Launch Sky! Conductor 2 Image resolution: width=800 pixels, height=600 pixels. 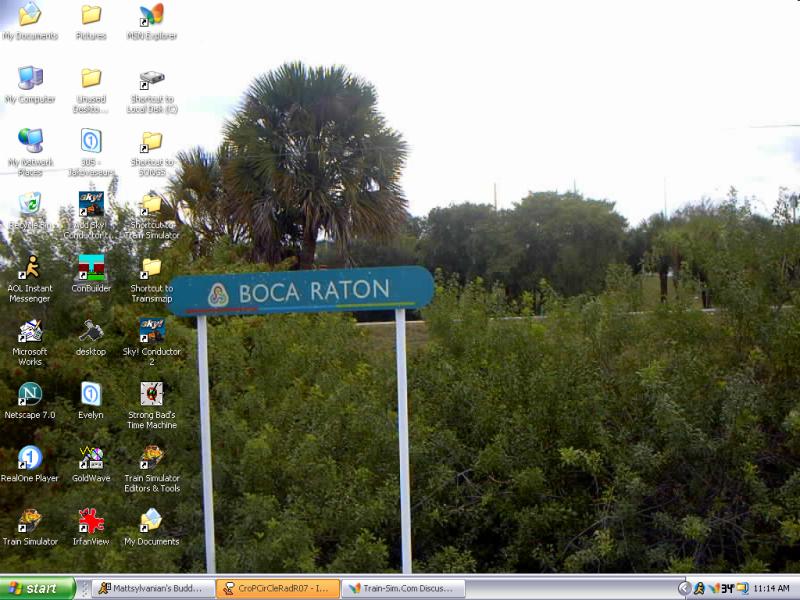pyautogui.click(x=152, y=342)
